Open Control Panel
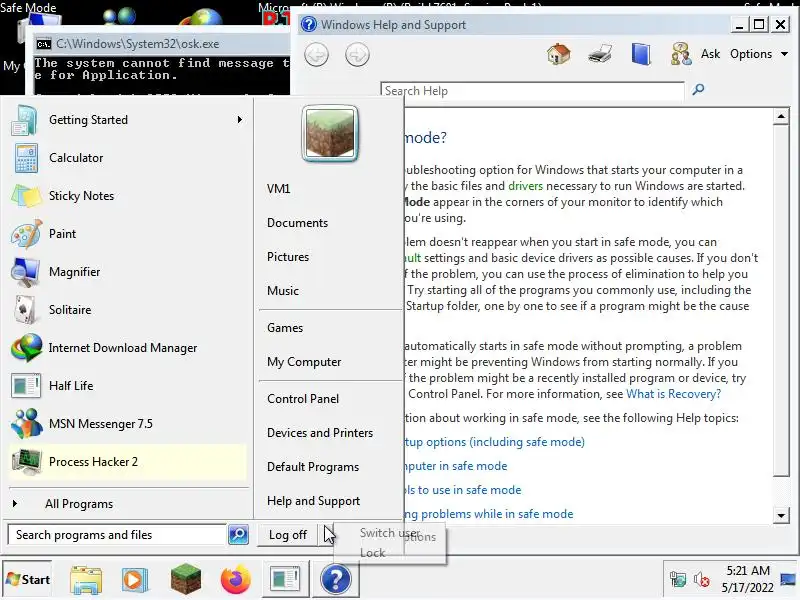 pyautogui.click(x=303, y=399)
